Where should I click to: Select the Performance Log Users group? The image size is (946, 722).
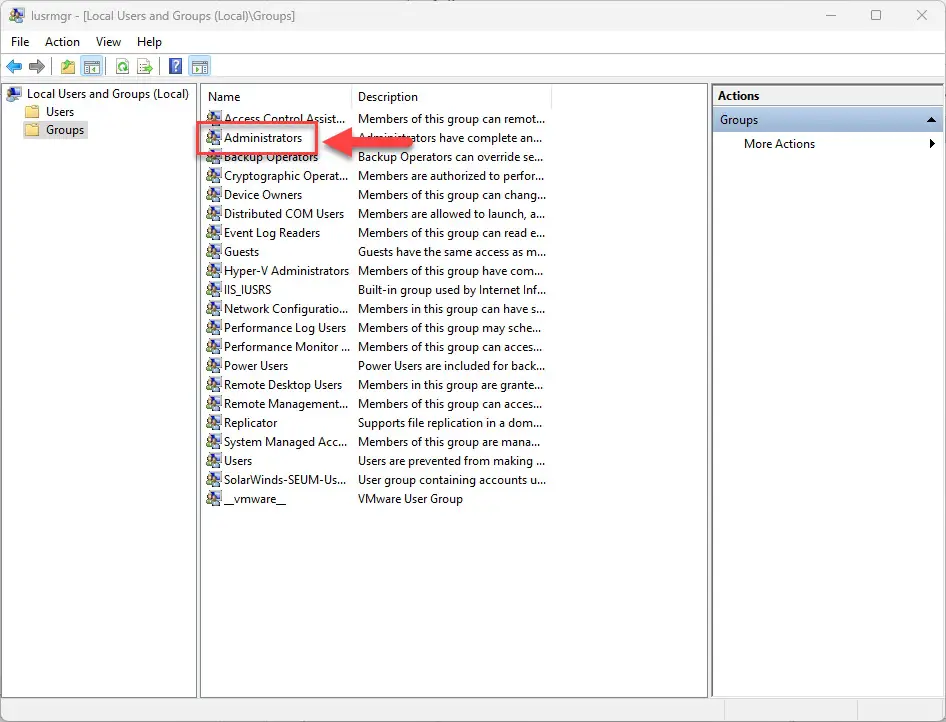[285, 328]
